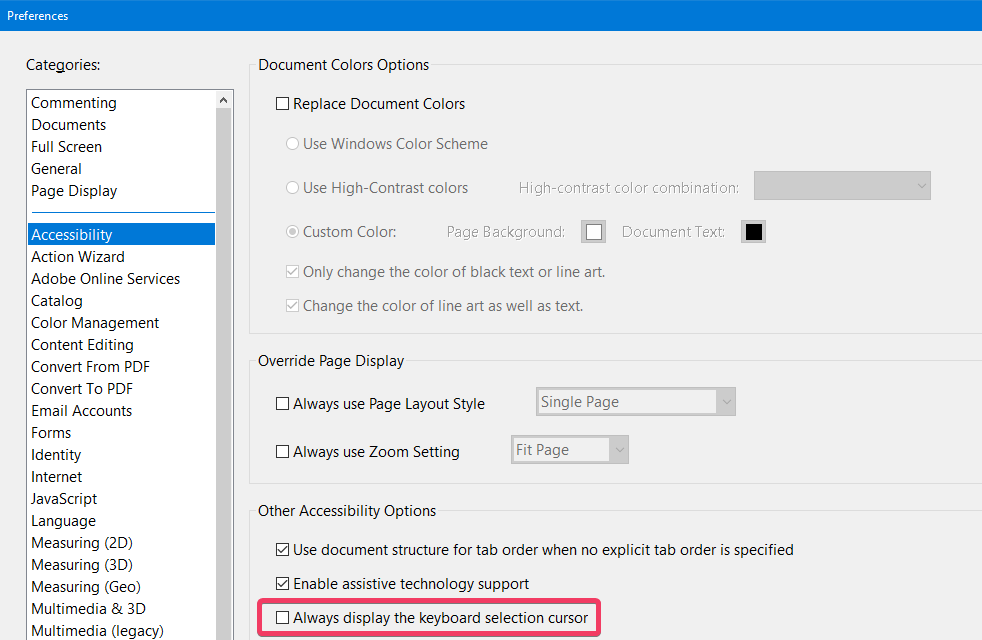The width and height of the screenshot is (982, 640).
Task: Open the Single Page layout dropdown
Action: [x=636, y=402]
